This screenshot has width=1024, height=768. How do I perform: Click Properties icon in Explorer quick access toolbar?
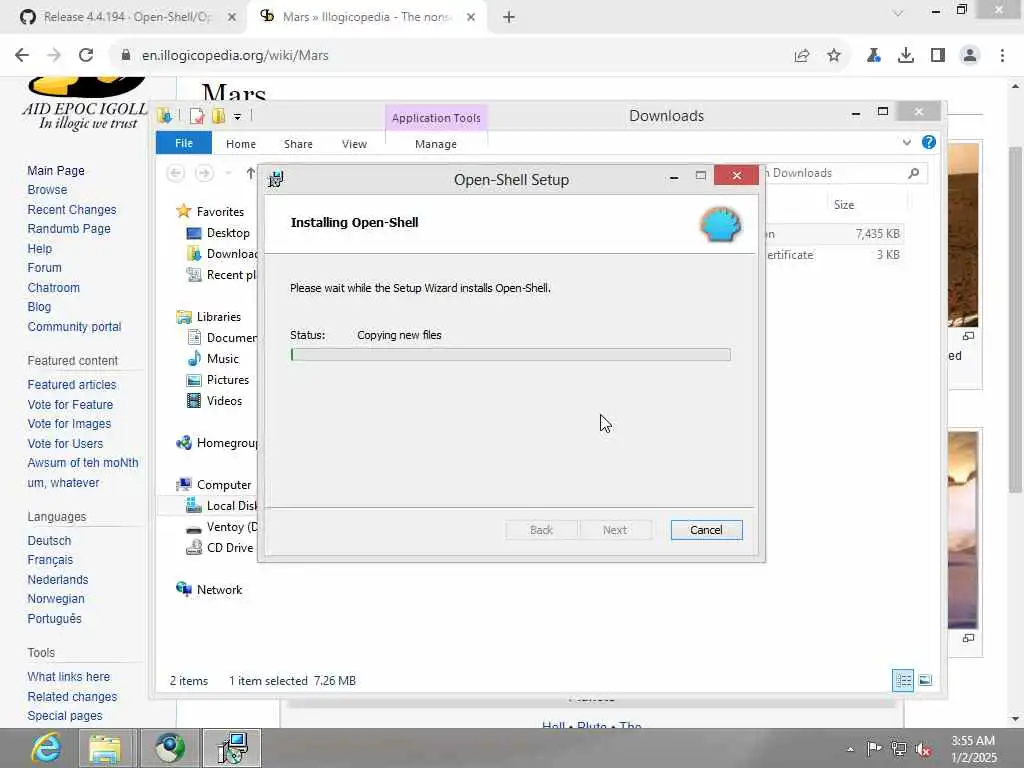(x=197, y=116)
